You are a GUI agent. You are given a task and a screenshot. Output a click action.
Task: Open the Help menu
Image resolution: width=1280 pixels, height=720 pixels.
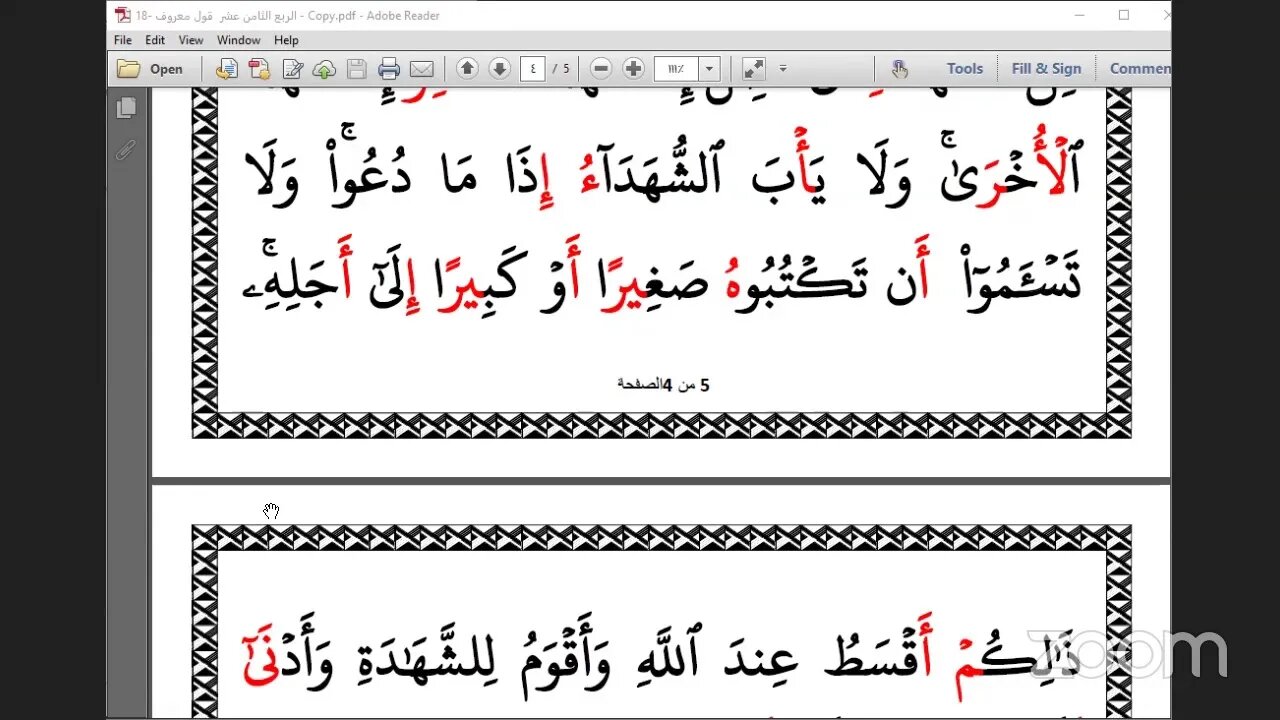pos(286,40)
